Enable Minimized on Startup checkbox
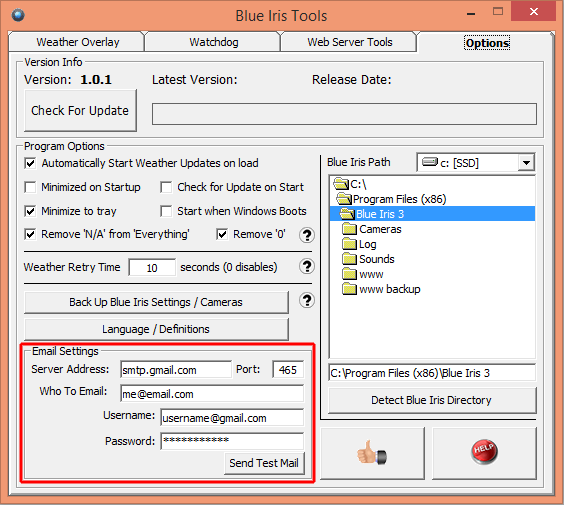The width and height of the screenshot is (564, 505). (x=30, y=187)
